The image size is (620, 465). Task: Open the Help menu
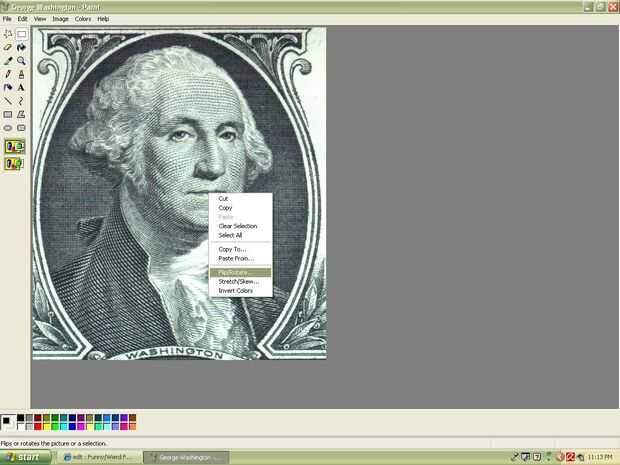tap(103, 19)
